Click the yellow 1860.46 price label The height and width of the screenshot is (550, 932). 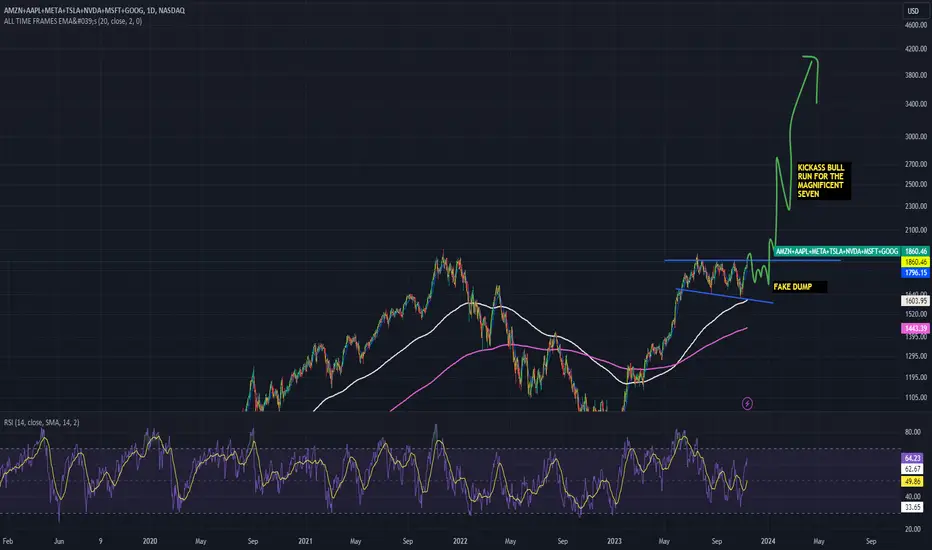point(915,262)
